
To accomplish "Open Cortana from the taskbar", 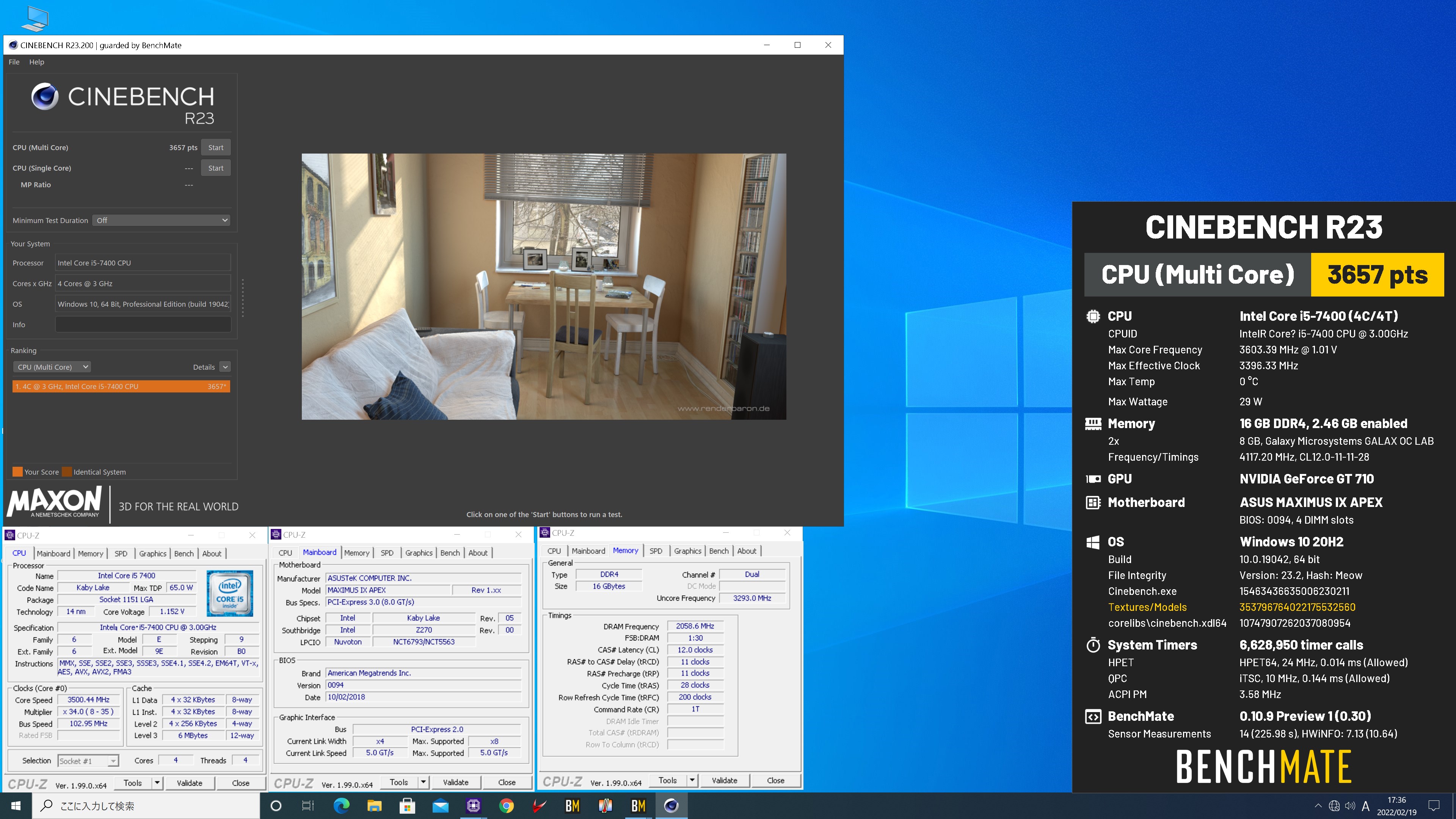I will click(276, 805).
